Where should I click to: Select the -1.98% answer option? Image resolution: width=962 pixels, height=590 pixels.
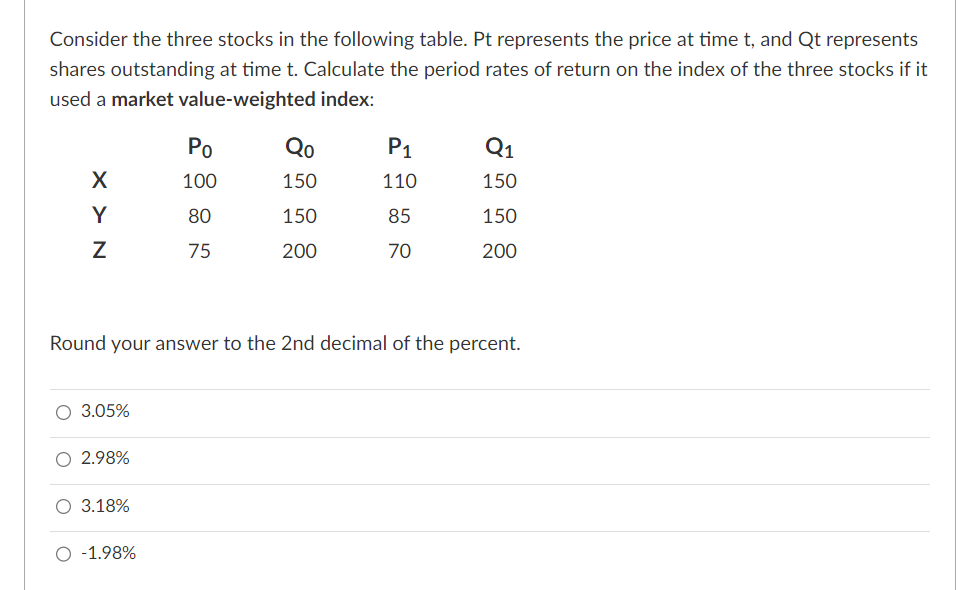click(x=62, y=553)
